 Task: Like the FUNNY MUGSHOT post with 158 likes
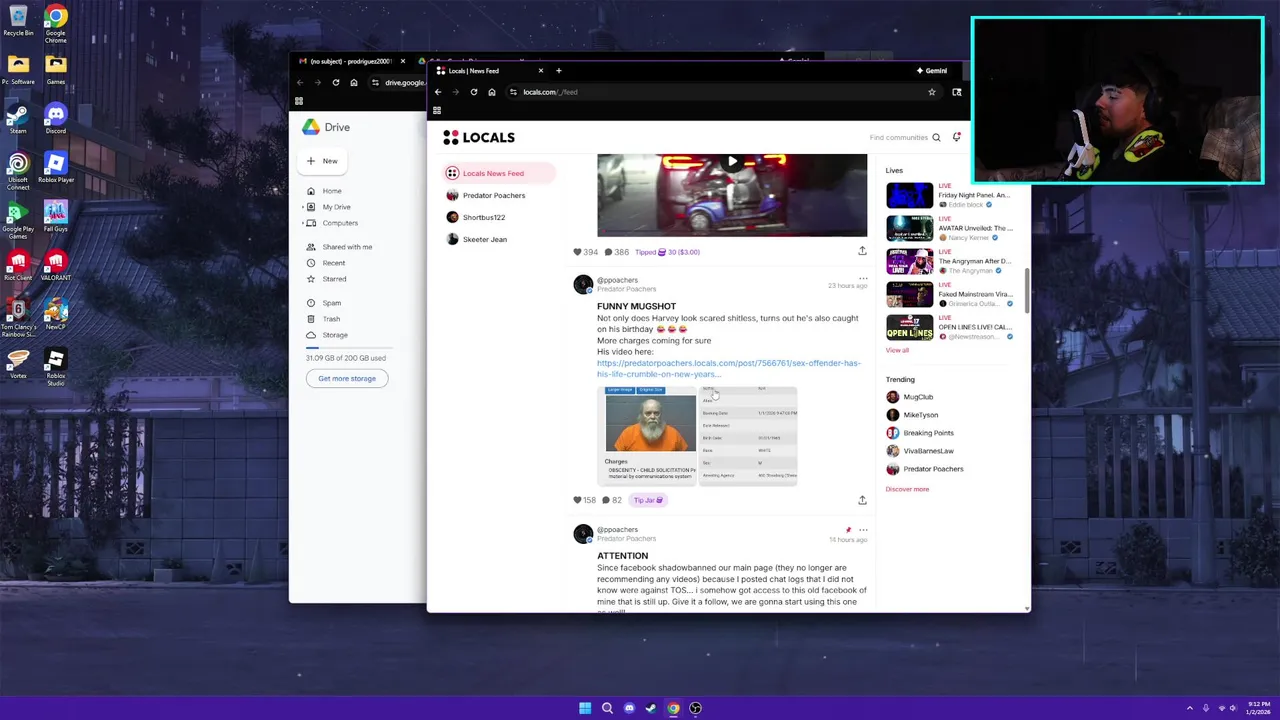coord(577,500)
